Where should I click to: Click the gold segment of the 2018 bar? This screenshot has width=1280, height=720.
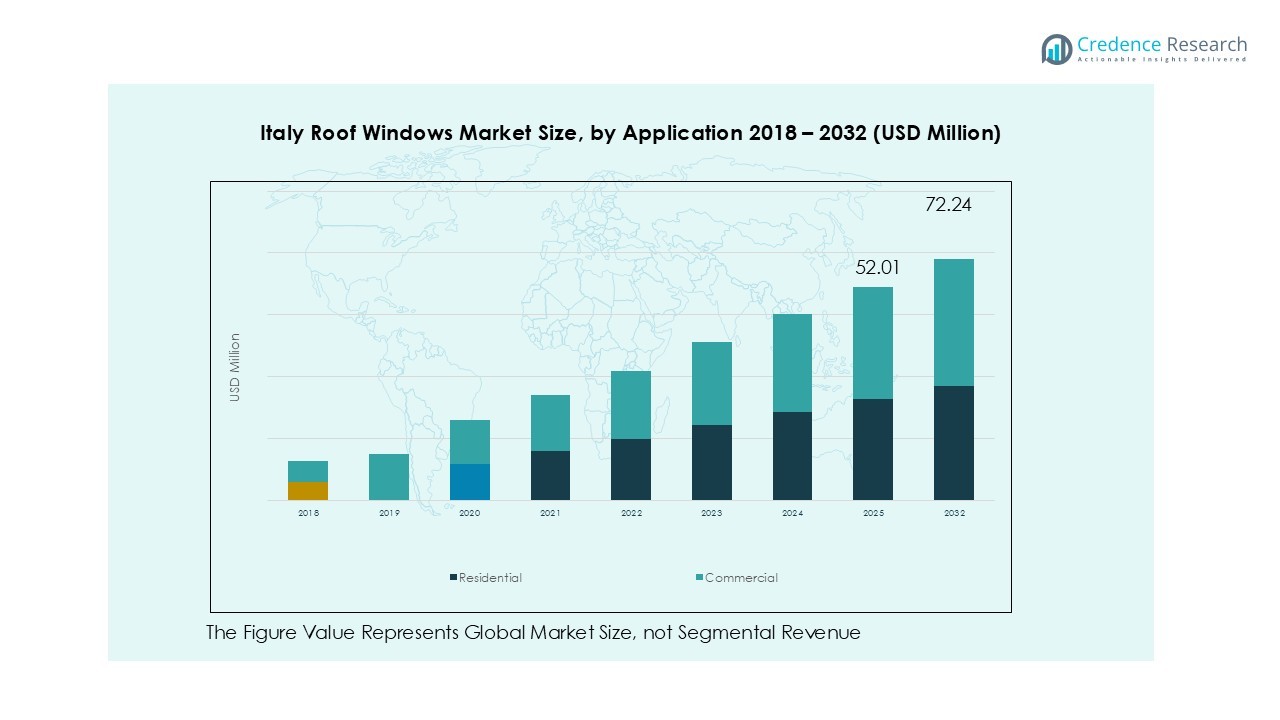(308, 491)
